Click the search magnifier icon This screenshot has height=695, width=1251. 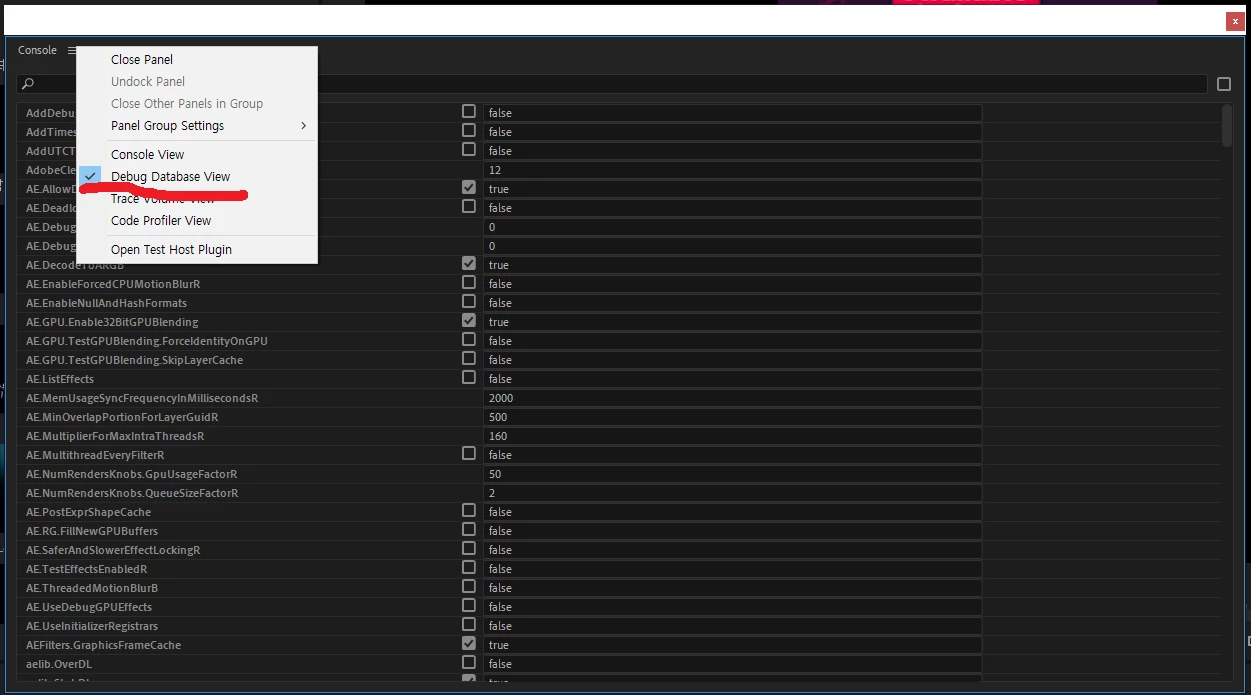[28, 84]
